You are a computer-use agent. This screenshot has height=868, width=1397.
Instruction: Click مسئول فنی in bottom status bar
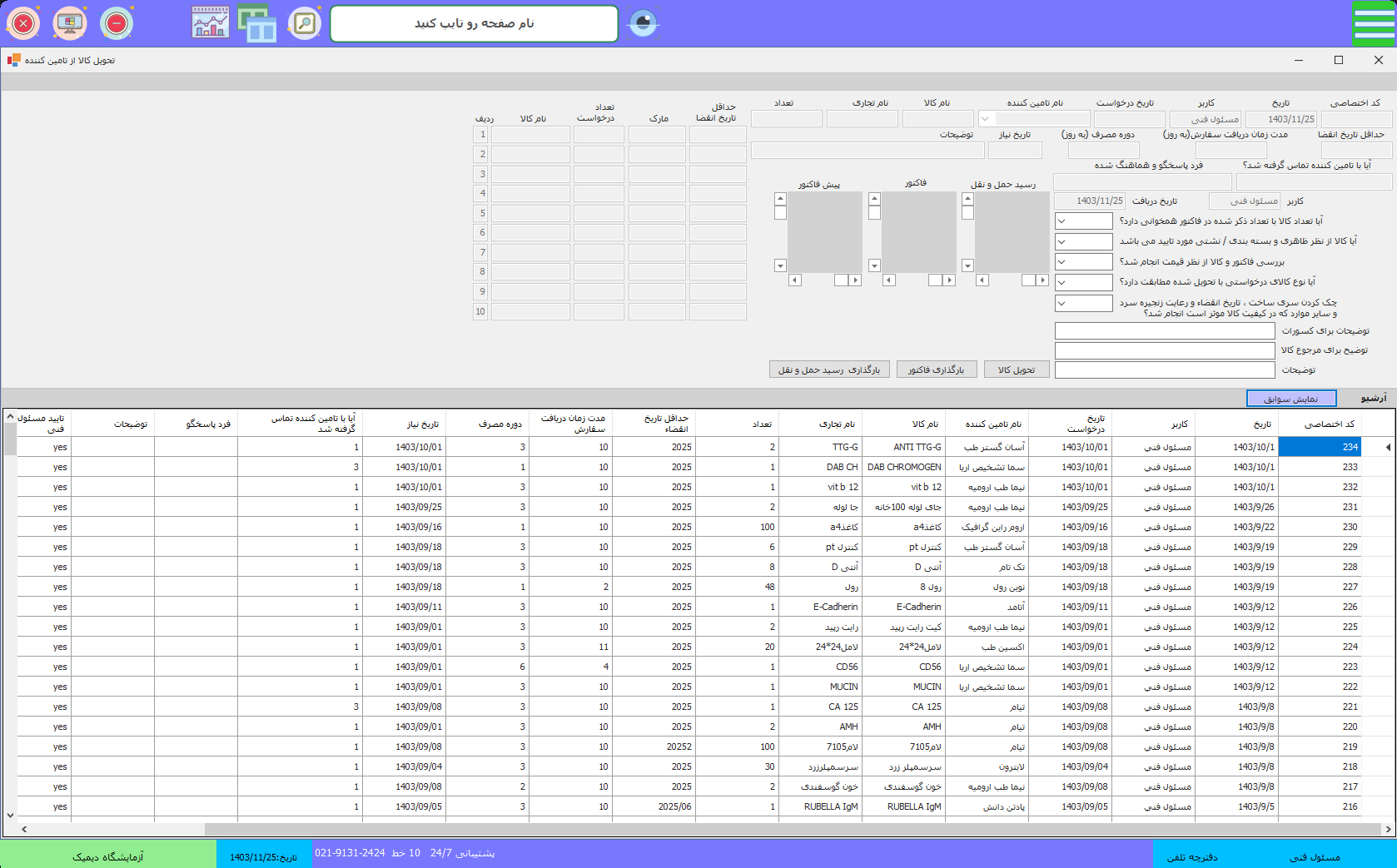(x=1314, y=856)
